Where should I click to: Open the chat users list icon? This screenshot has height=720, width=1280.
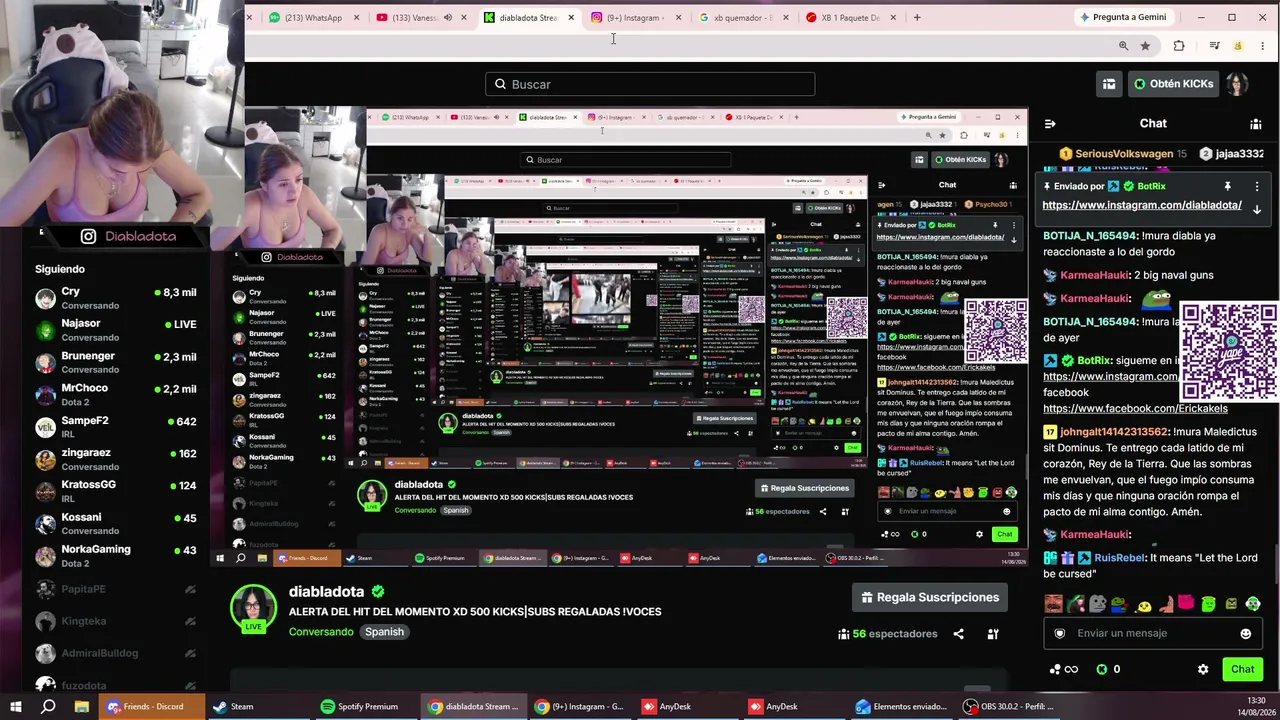point(1255,124)
